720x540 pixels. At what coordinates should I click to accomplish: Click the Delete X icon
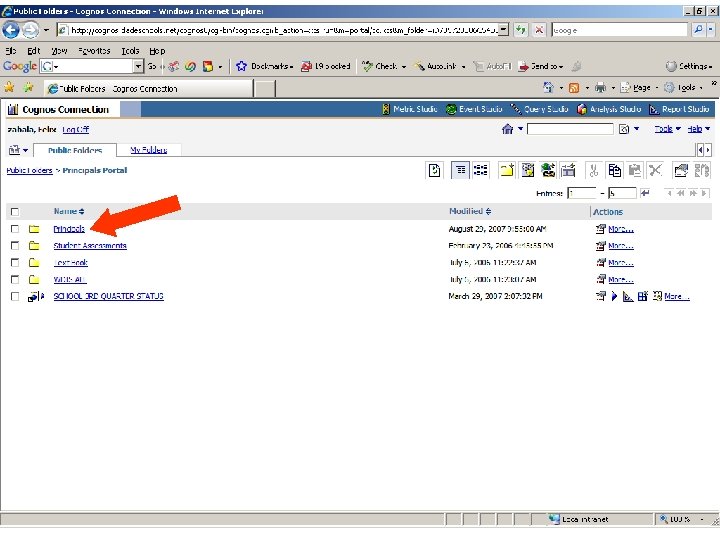point(655,170)
